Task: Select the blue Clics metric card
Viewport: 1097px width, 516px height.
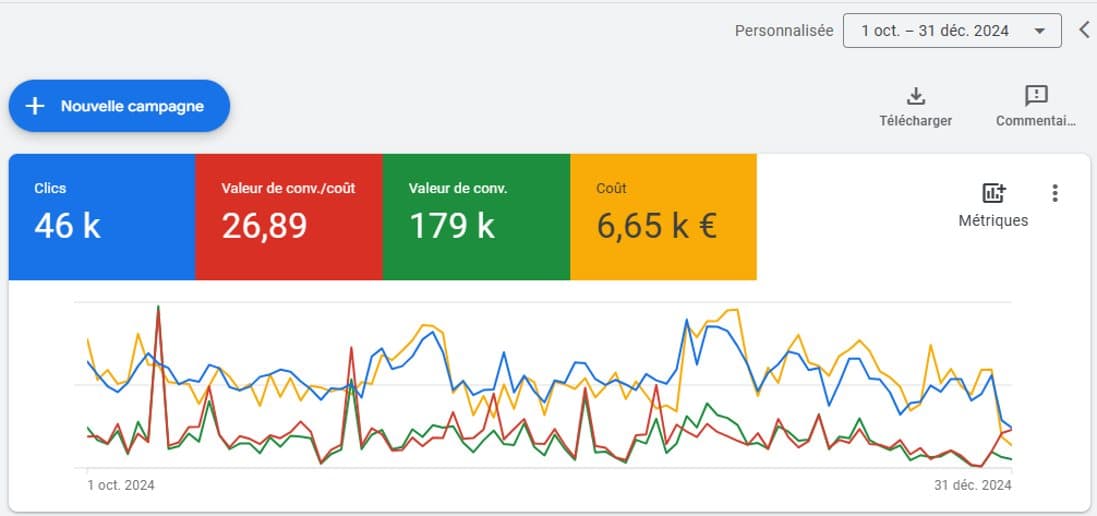Action: click(x=102, y=217)
